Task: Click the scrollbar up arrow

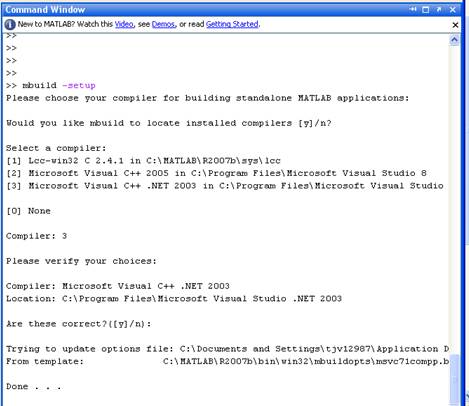Action: pyautogui.click(x=454, y=40)
